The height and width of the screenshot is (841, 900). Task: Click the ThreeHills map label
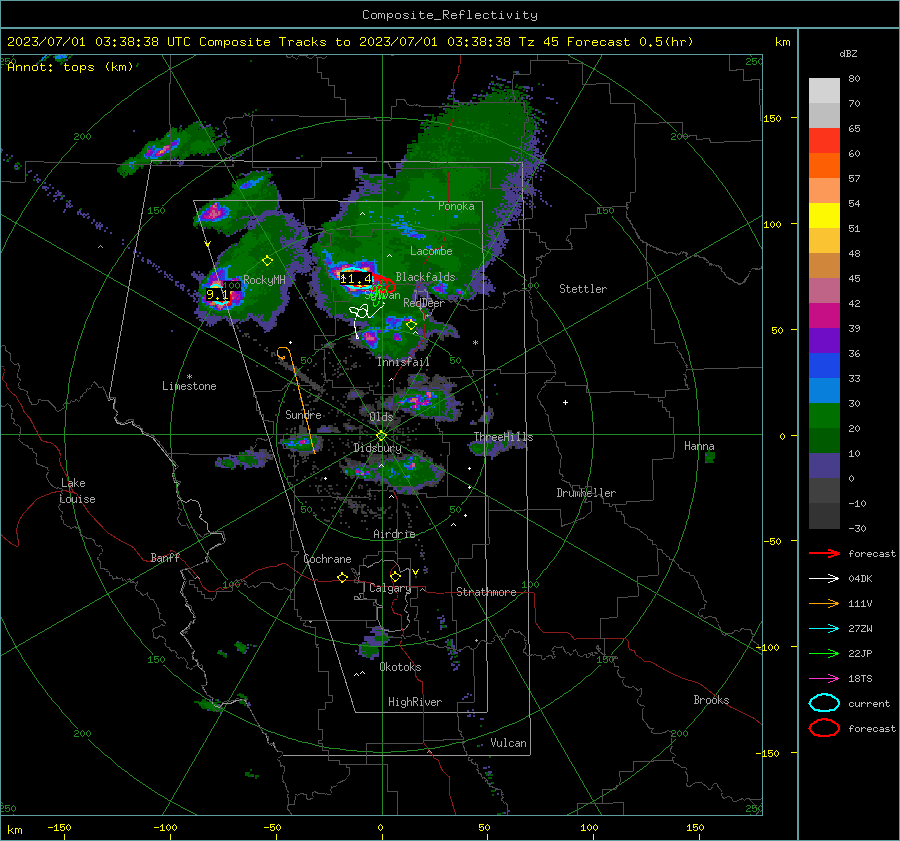tap(503, 437)
